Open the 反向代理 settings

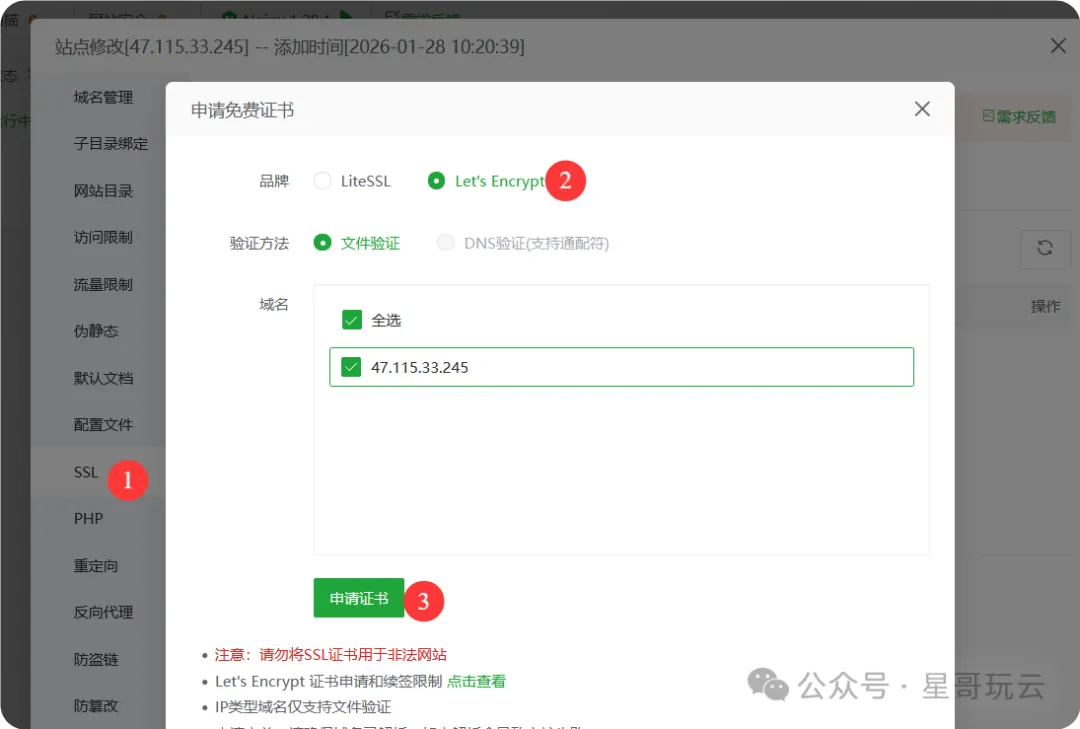click(x=104, y=612)
